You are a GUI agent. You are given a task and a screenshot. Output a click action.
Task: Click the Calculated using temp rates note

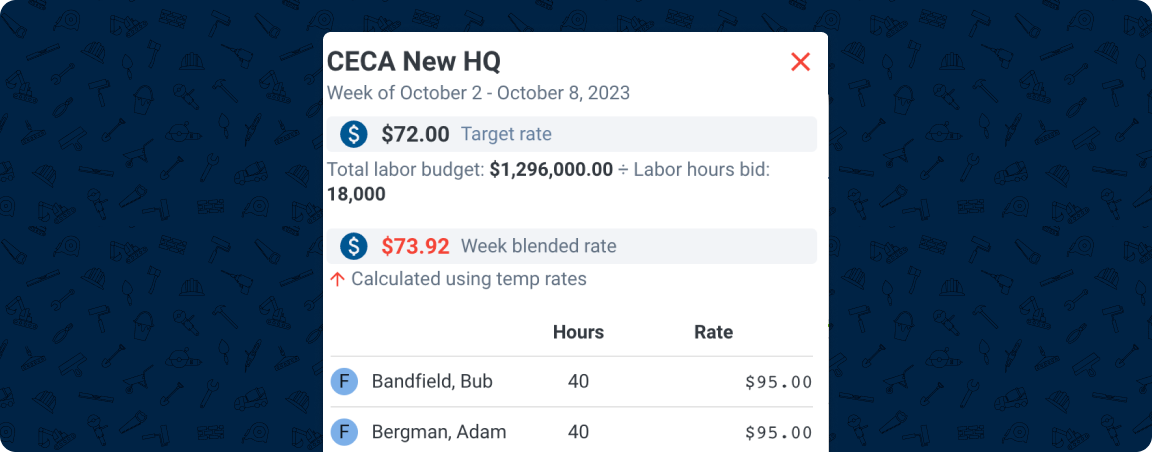[468, 279]
